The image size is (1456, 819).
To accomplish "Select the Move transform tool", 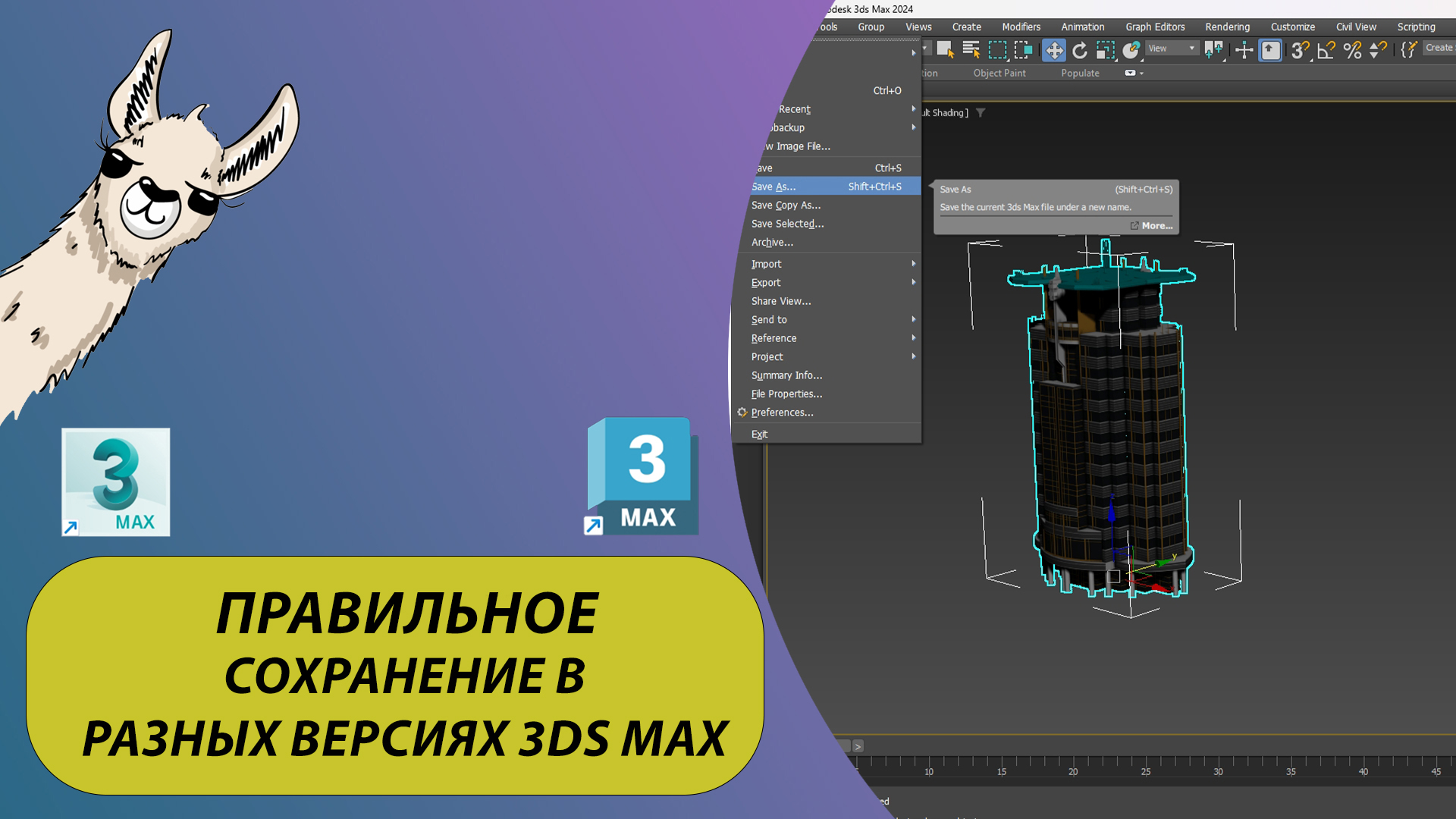I will click(x=1054, y=50).
